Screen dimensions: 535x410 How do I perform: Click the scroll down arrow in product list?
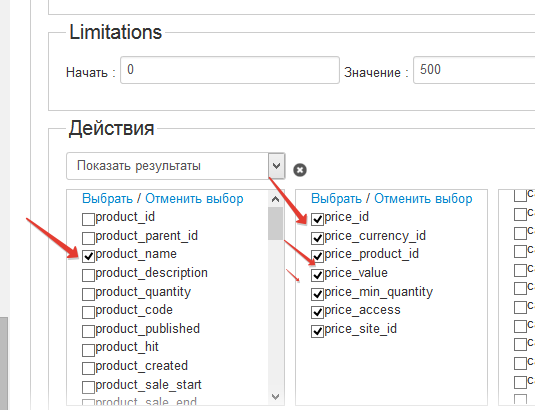coord(275,397)
